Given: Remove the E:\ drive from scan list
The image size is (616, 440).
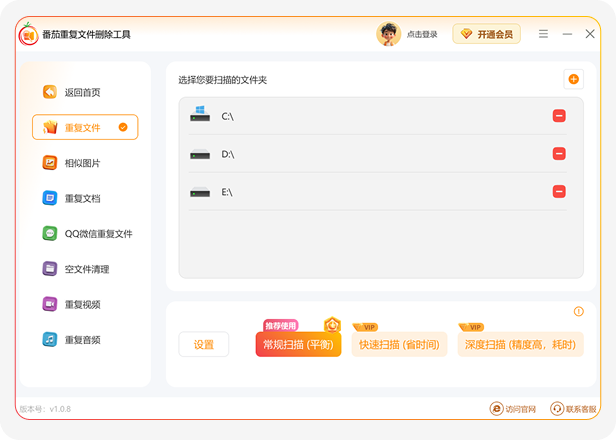Looking at the screenshot, I should click(x=559, y=191).
